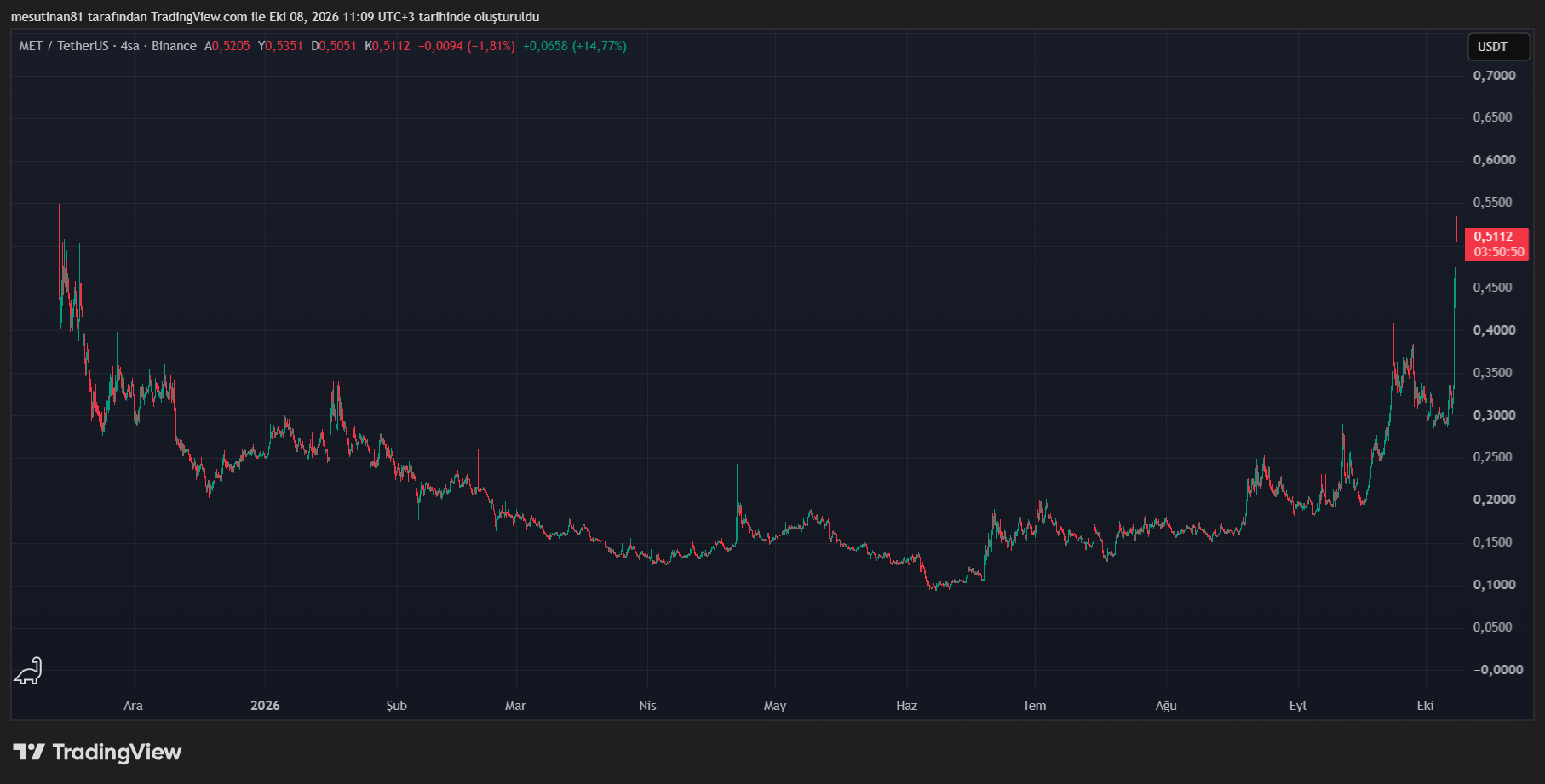Click the 2026 label on time axis
The width and height of the screenshot is (1545, 784).
pyautogui.click(x=265, y=706)
